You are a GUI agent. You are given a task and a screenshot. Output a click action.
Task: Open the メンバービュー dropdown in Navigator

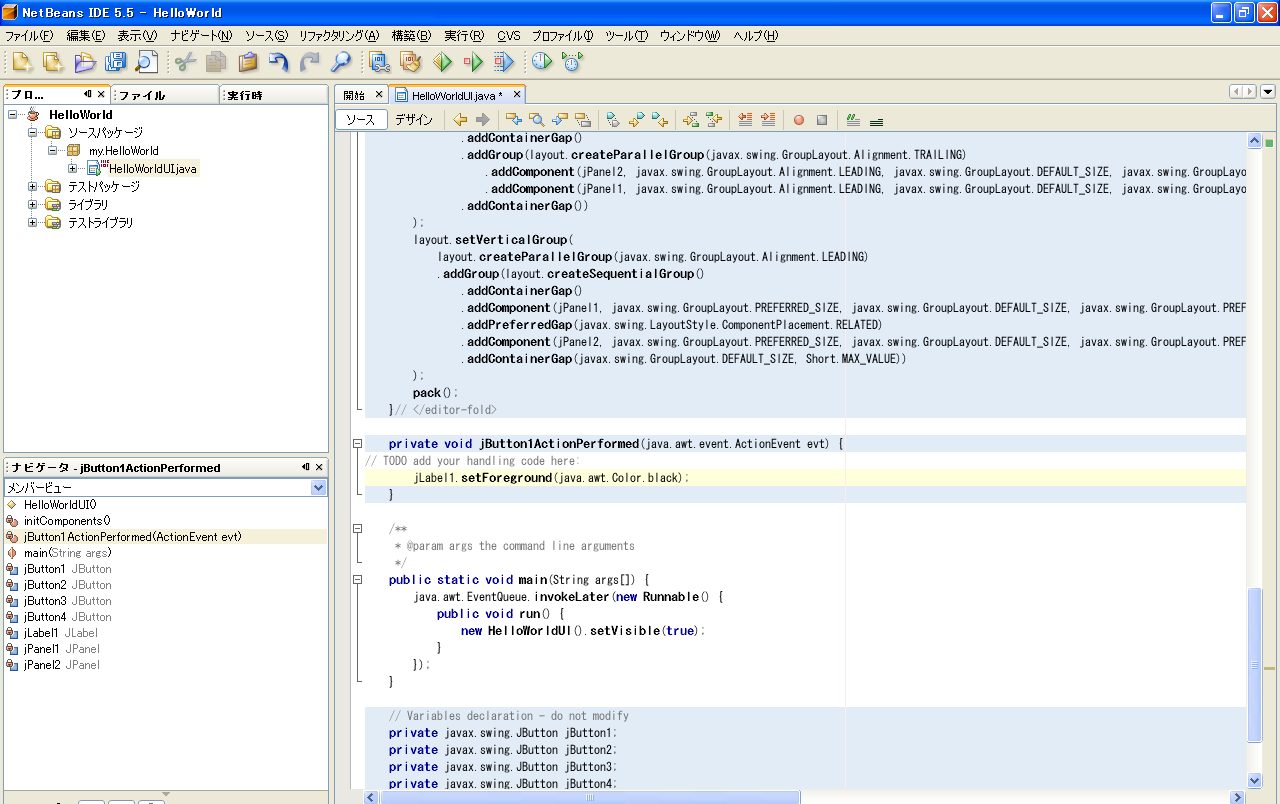pos(319,488)
